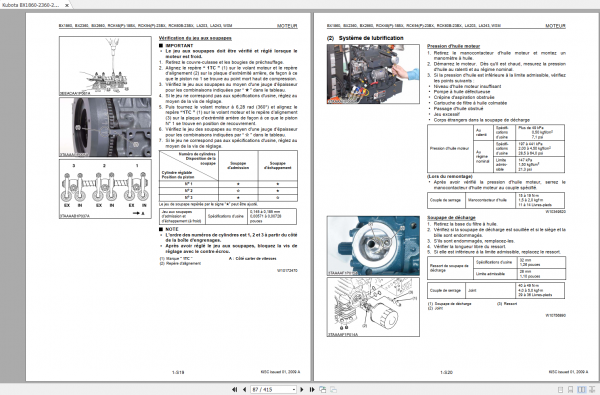Go to the previous page
Viewport: 600px width, 395px height.
click(x=244, y=390)
